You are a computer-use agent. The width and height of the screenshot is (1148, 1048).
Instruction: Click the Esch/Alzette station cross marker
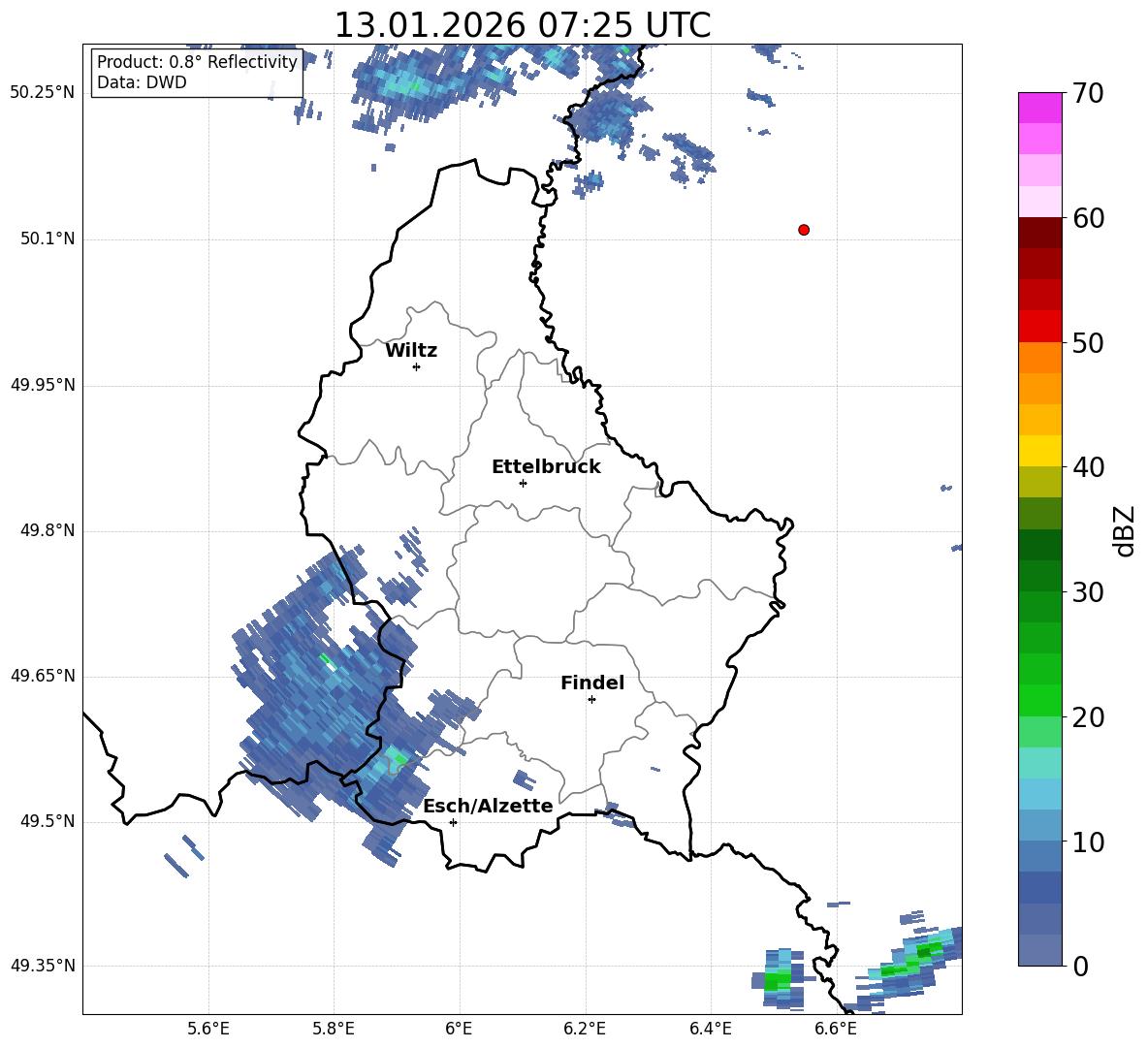coord(453,822)
